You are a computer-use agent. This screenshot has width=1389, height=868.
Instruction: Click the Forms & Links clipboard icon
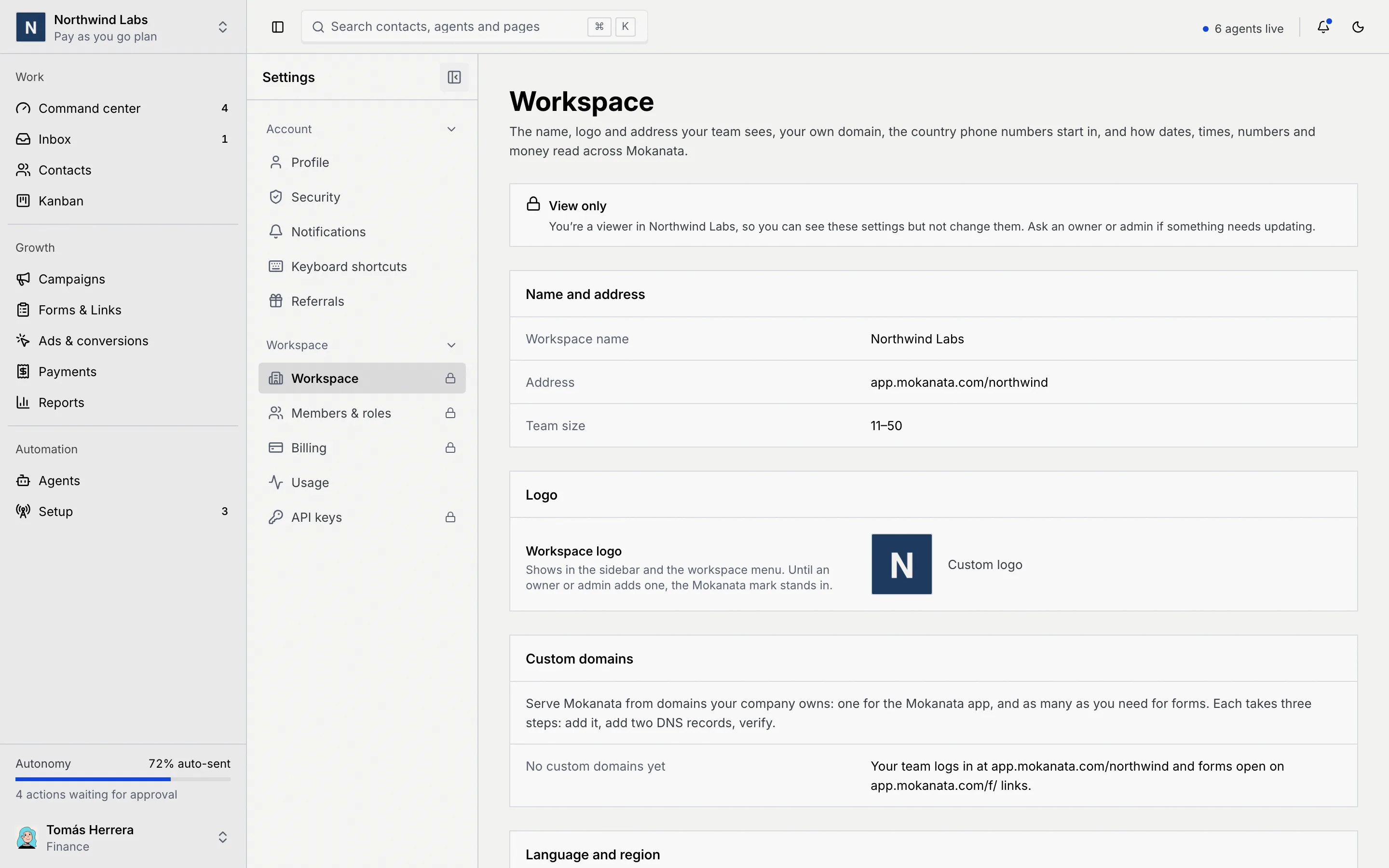pos(23,310)
